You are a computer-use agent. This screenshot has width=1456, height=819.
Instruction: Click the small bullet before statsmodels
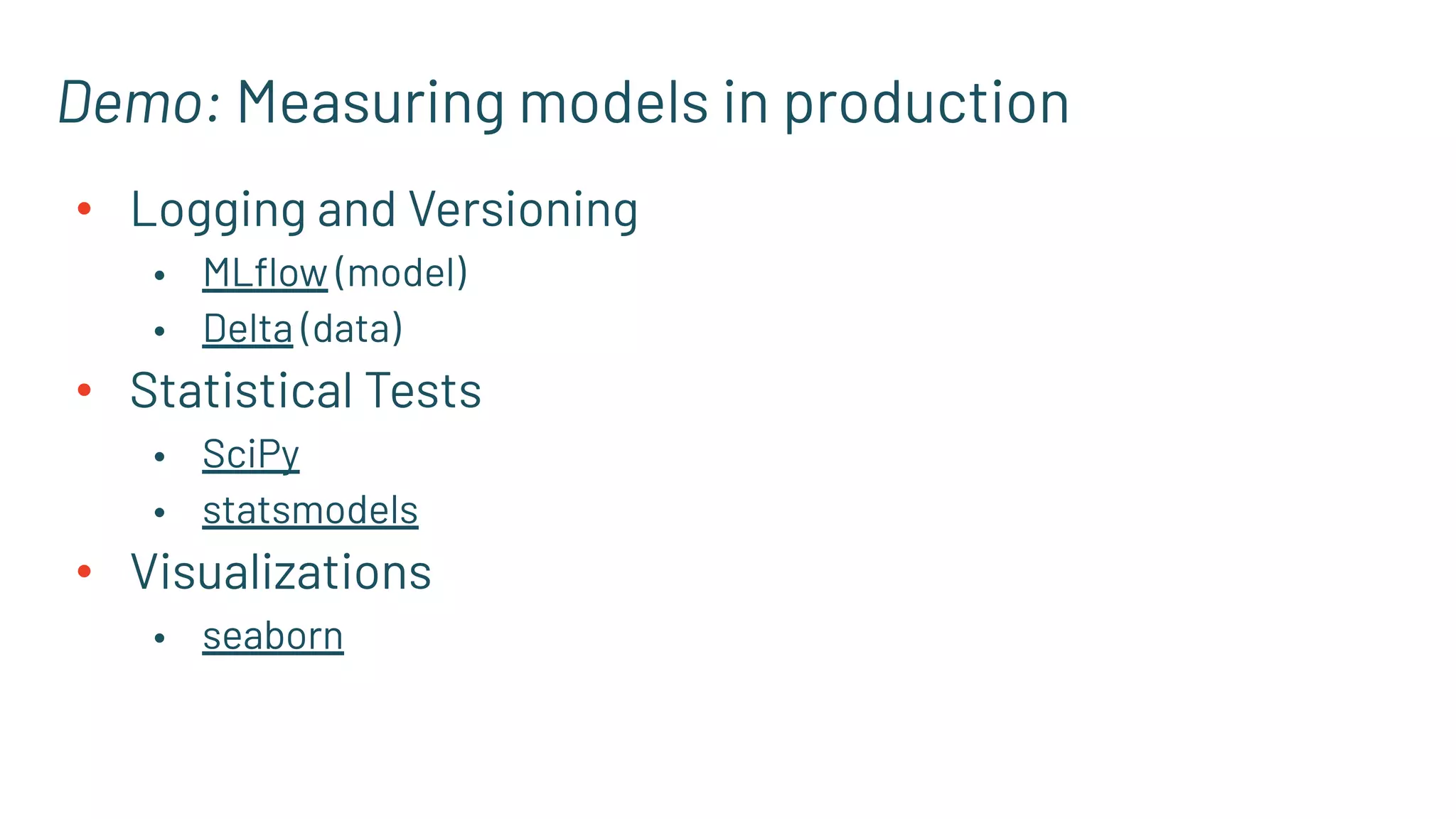[159, 513]
